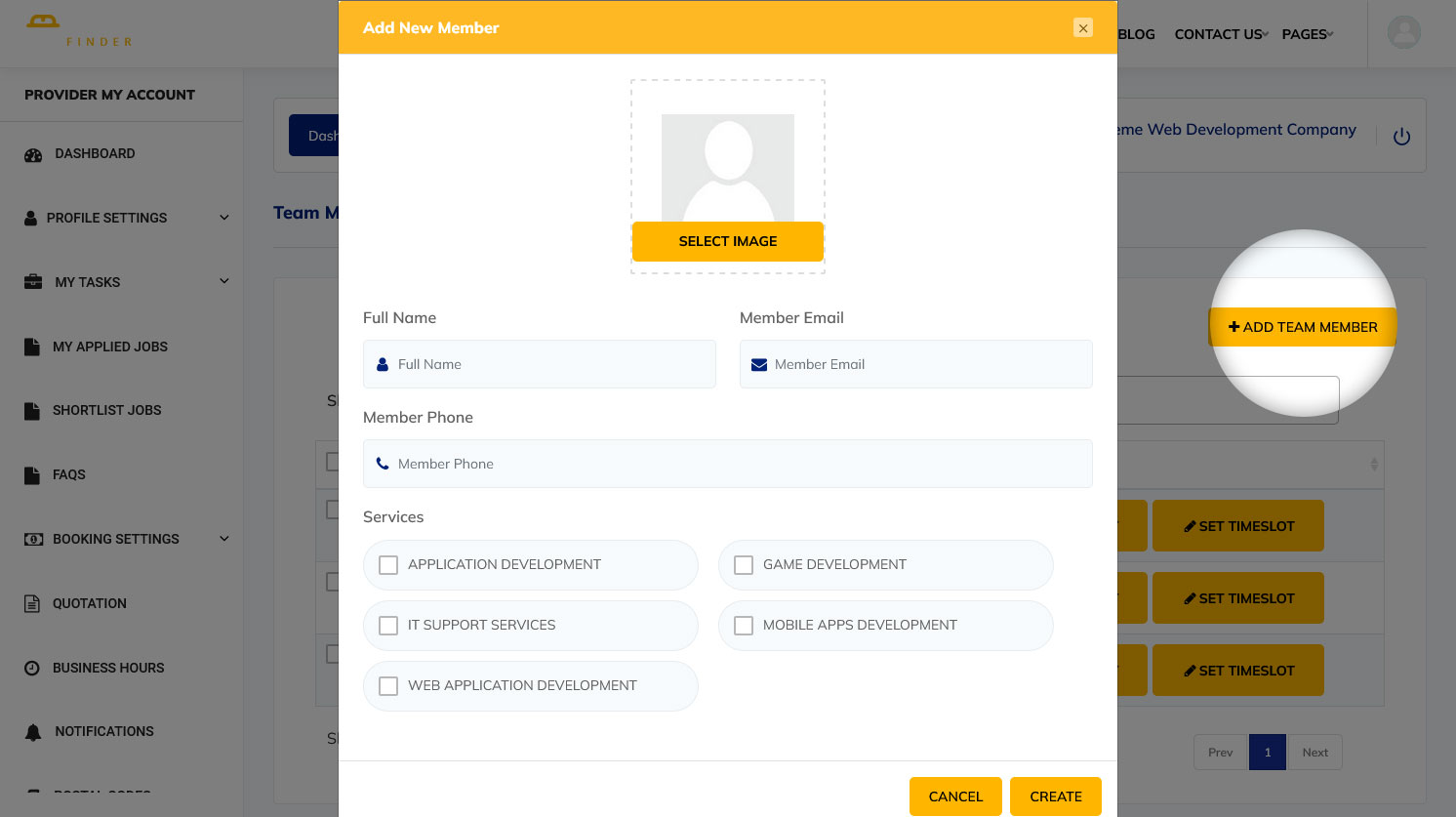Viewport: 1456px width, 817px height.
Task: Click the Create button
Action: click(1055, 797)
